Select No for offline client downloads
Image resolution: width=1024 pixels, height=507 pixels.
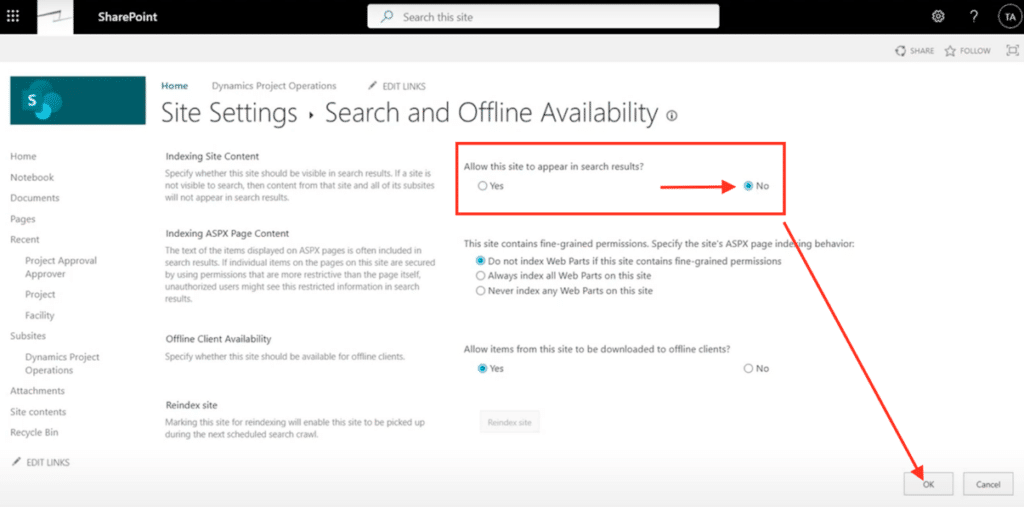(749, 368)
